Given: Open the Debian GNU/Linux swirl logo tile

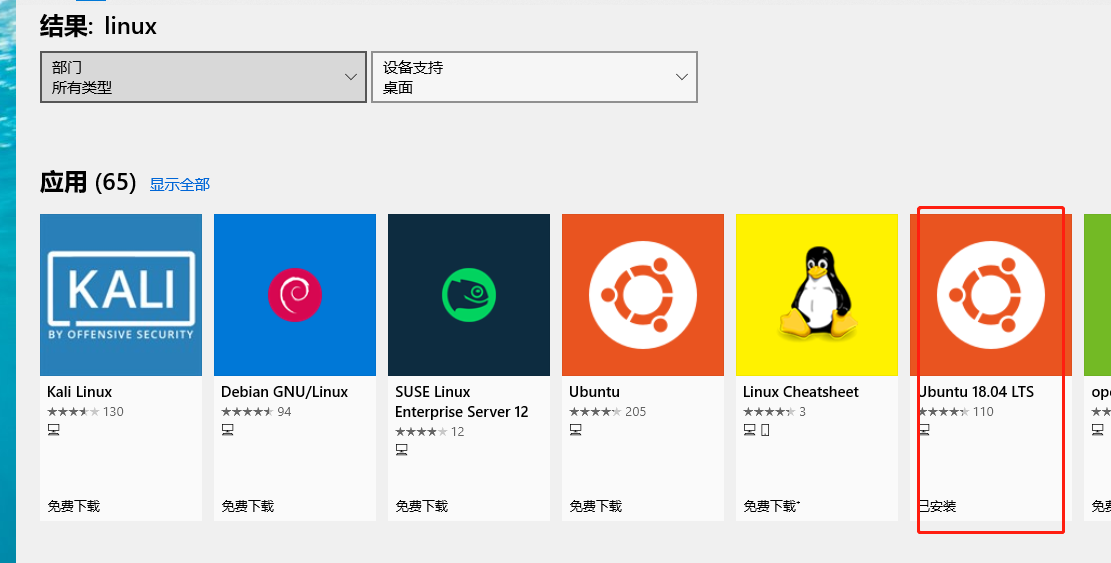Looking at the screenshot, I should (x=295, y=295).
